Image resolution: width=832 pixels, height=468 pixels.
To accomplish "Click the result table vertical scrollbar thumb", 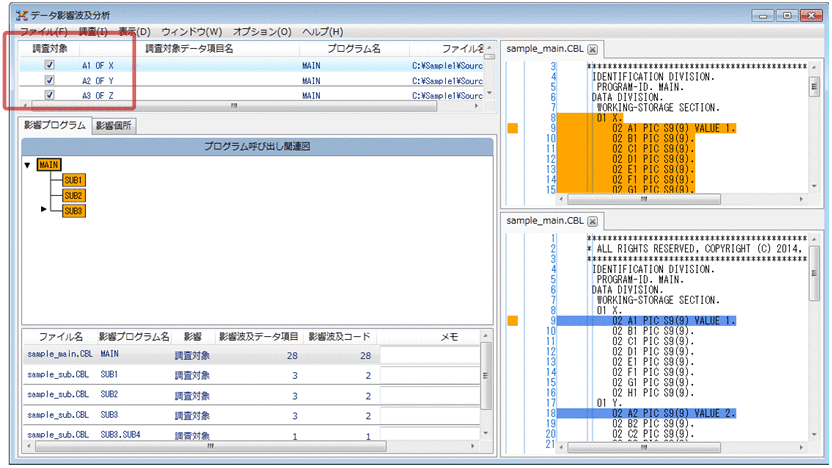I will click(x=485, y=376).
